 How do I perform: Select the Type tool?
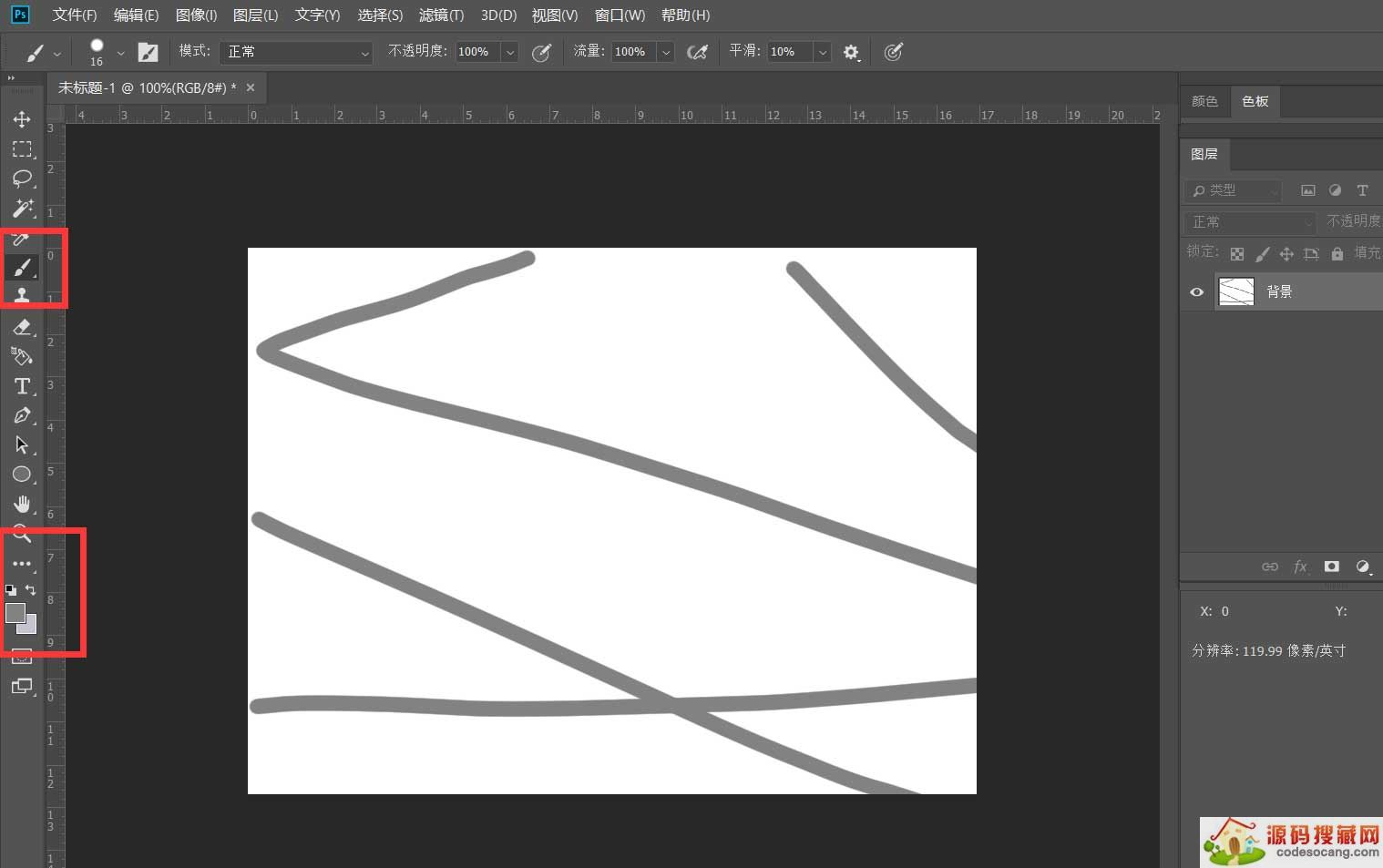pyautogui.click(x=22, y=386)
